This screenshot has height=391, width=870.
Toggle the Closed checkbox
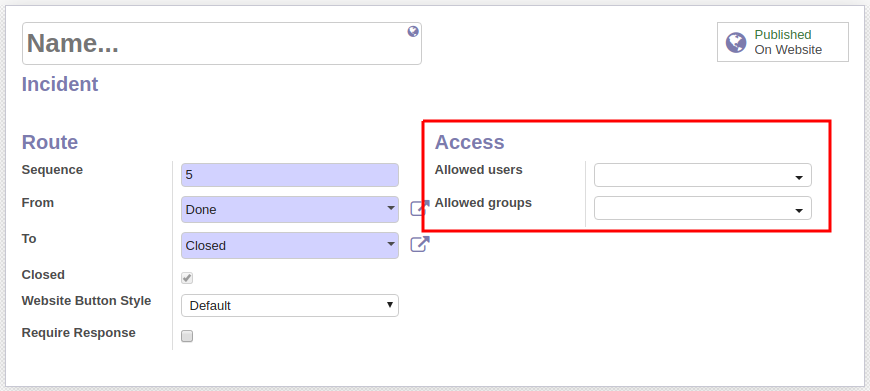[187, 278]
